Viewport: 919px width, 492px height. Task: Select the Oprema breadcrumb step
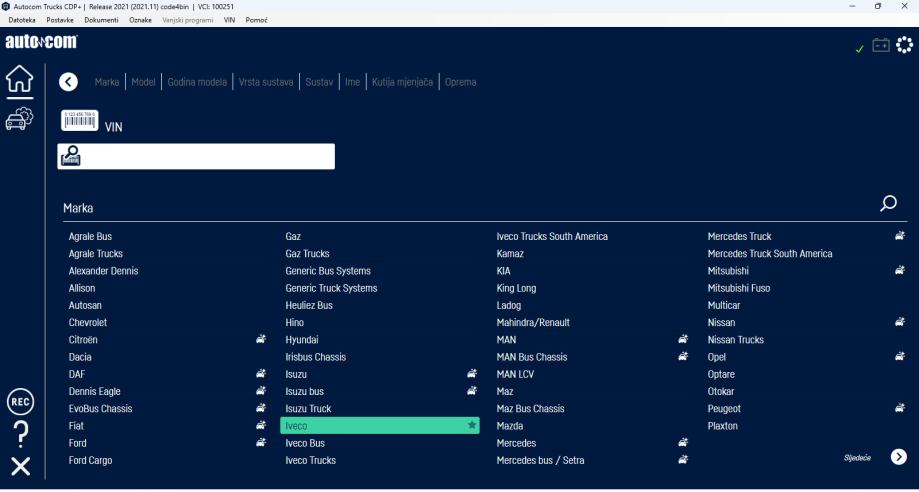click(x=461, y=82)
